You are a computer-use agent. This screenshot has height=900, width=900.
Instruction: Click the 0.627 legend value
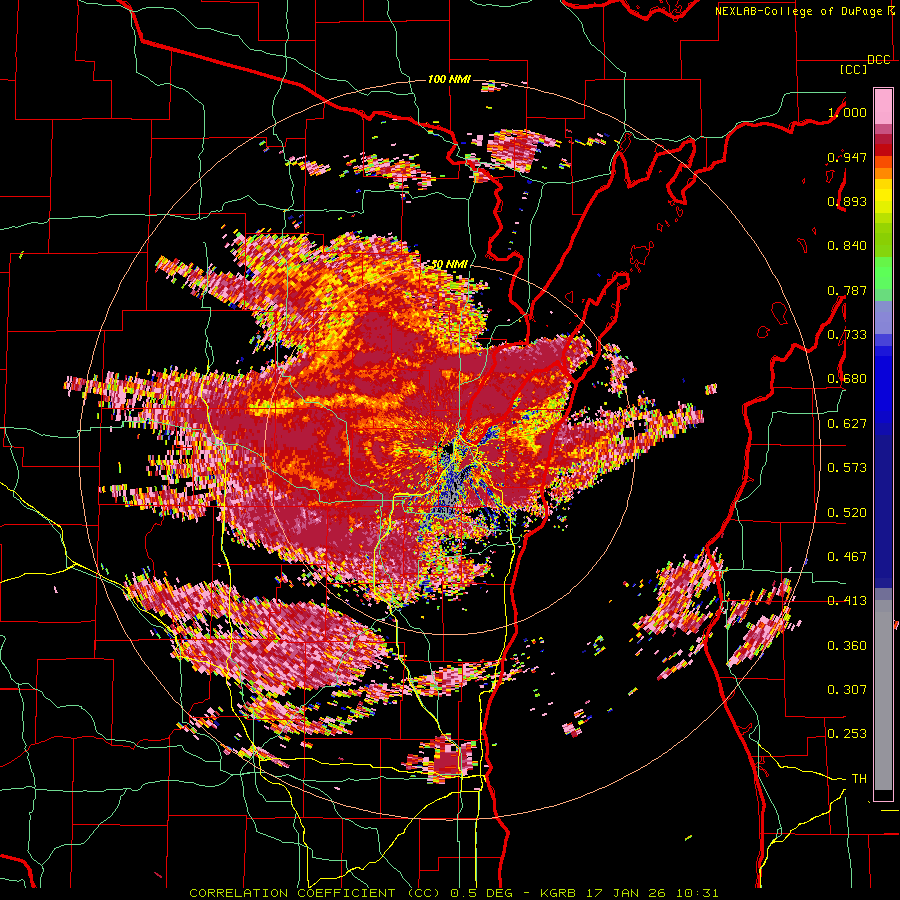coord(847,424)
